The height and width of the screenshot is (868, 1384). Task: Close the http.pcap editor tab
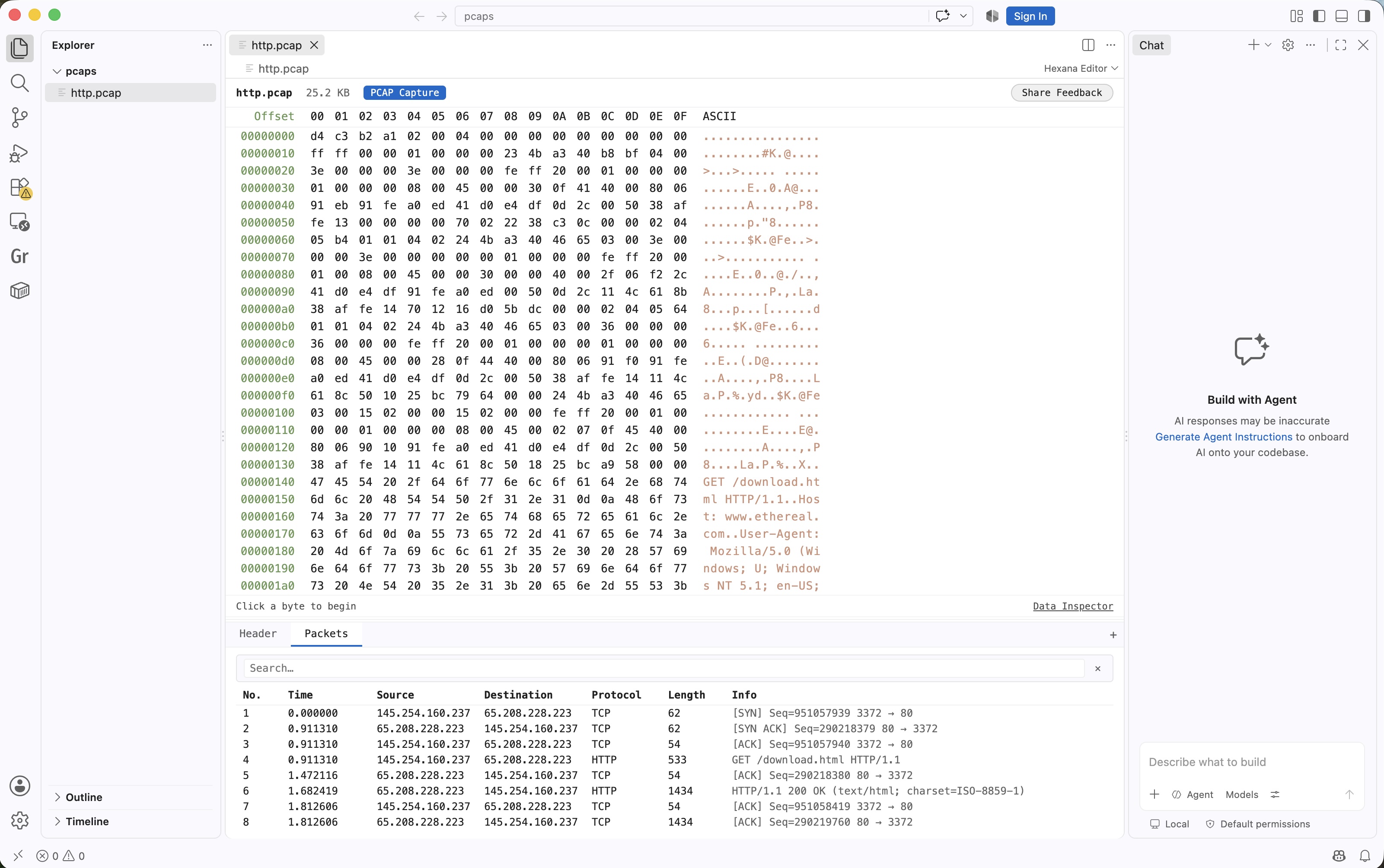point(314,45)
